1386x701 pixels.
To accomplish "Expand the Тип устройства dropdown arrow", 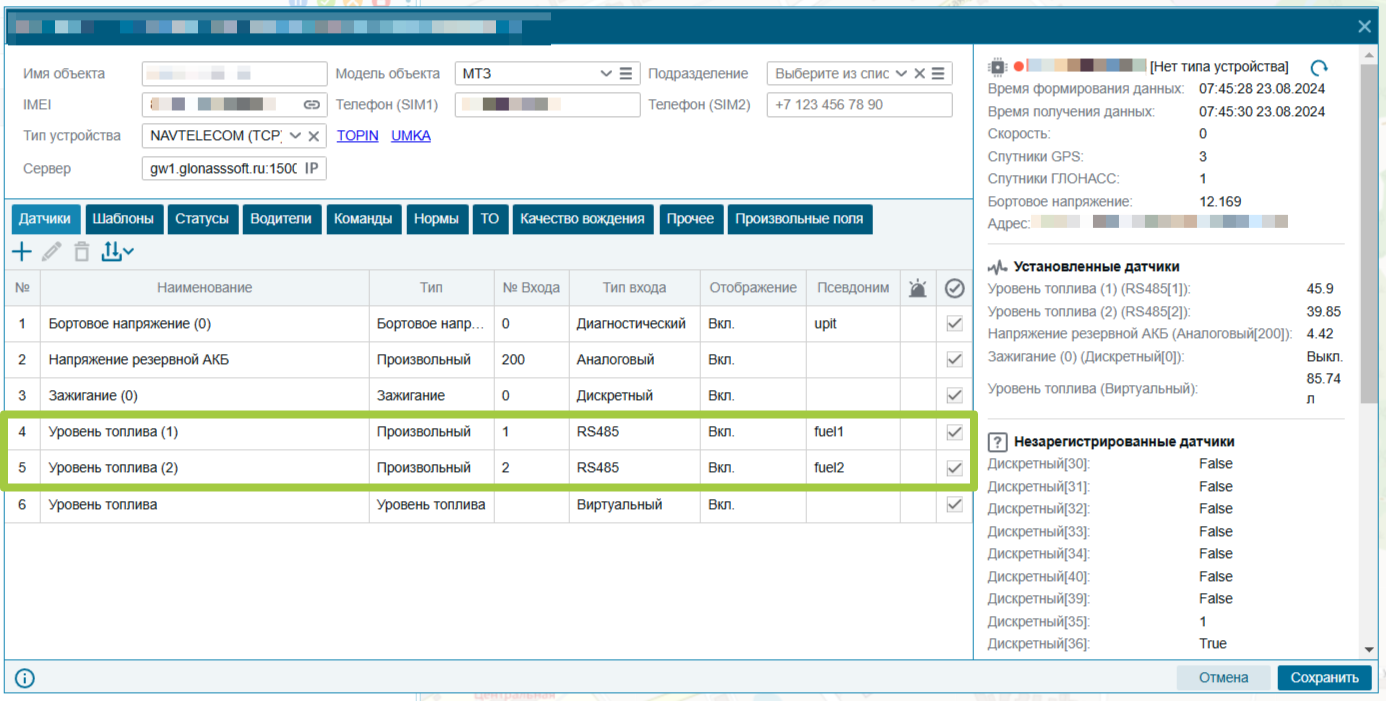I will click(295, 136).
